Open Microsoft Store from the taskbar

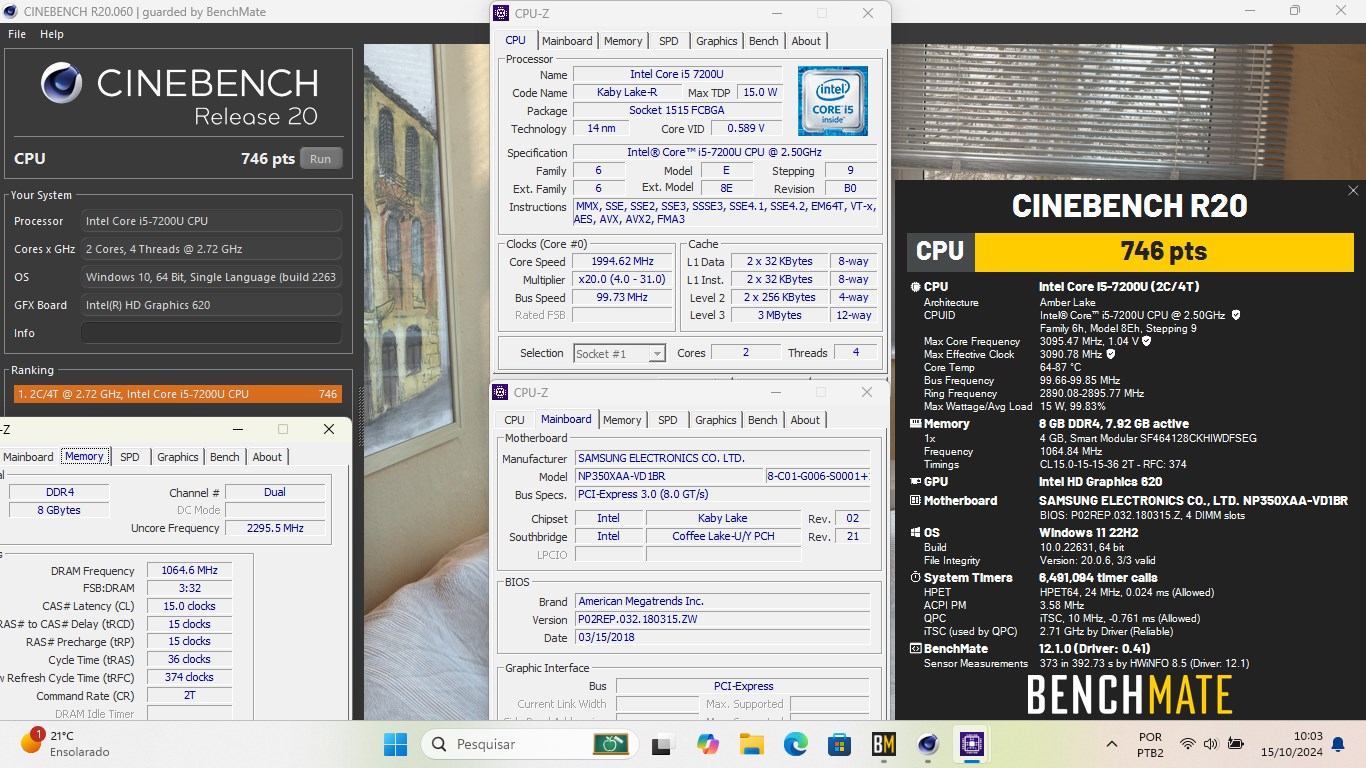(839, 744)
